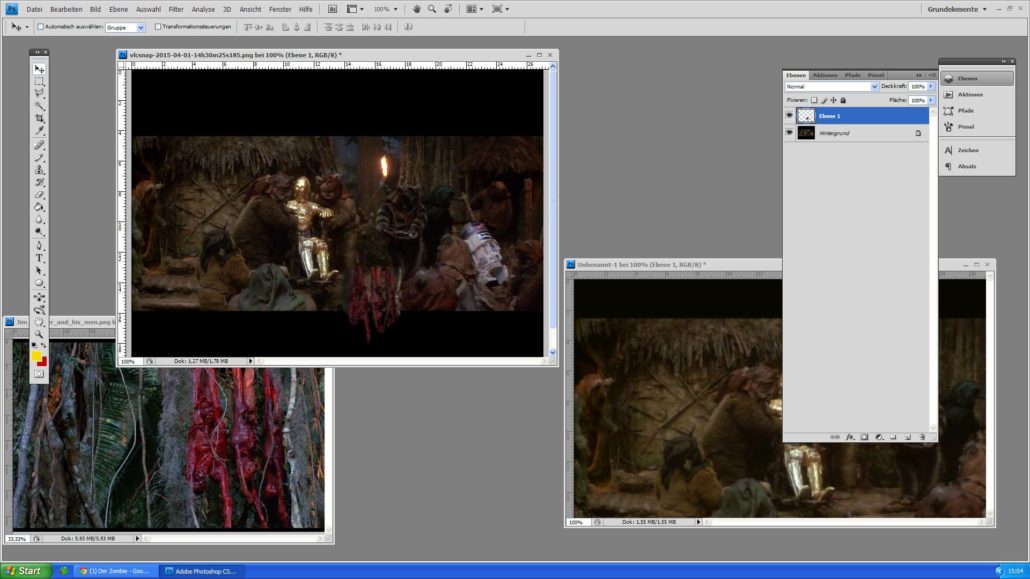The image size is (1030, 579).
Task: Open the Datei menu
Action: coord(34,9)
